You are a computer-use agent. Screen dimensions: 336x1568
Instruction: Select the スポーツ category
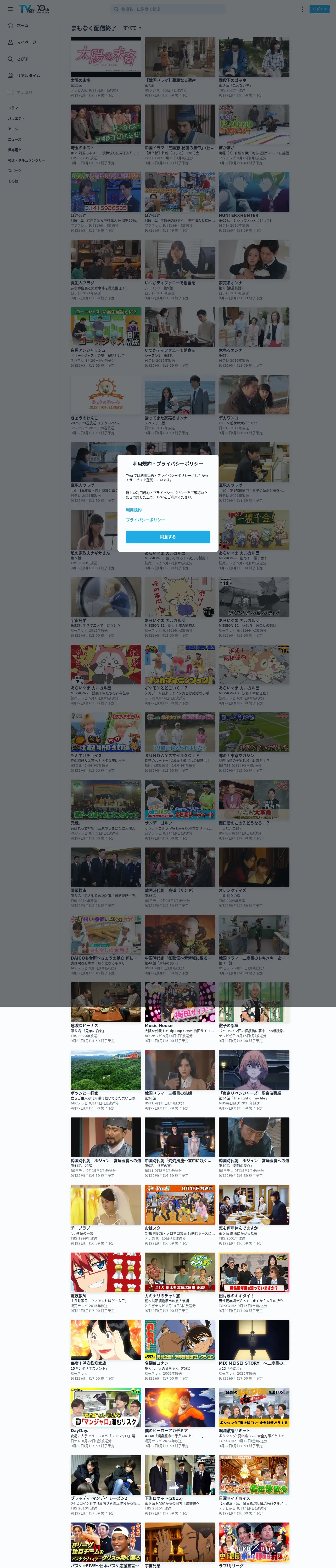[x=15, y=170]
